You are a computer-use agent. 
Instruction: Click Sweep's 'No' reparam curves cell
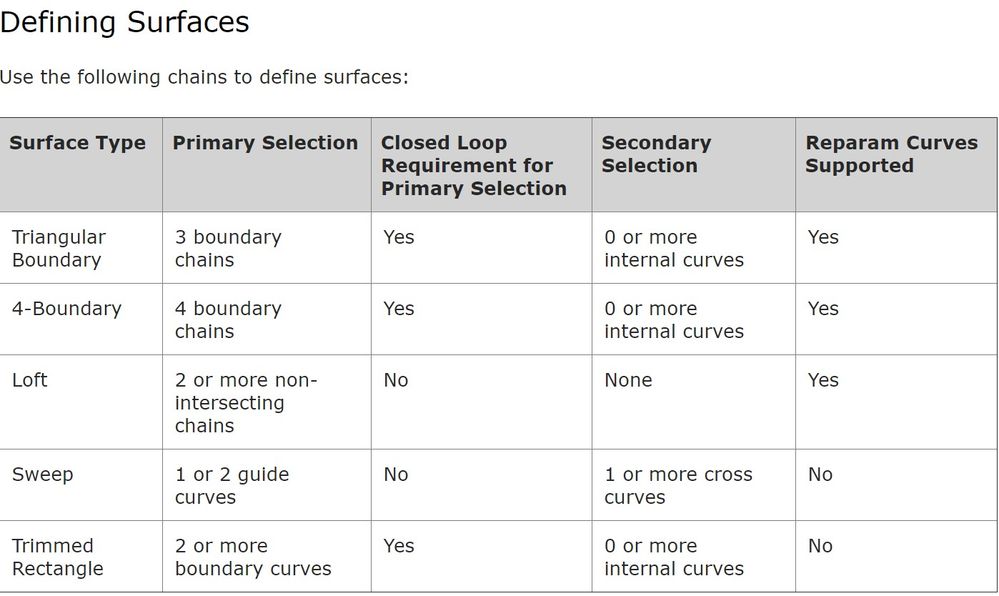820,474
